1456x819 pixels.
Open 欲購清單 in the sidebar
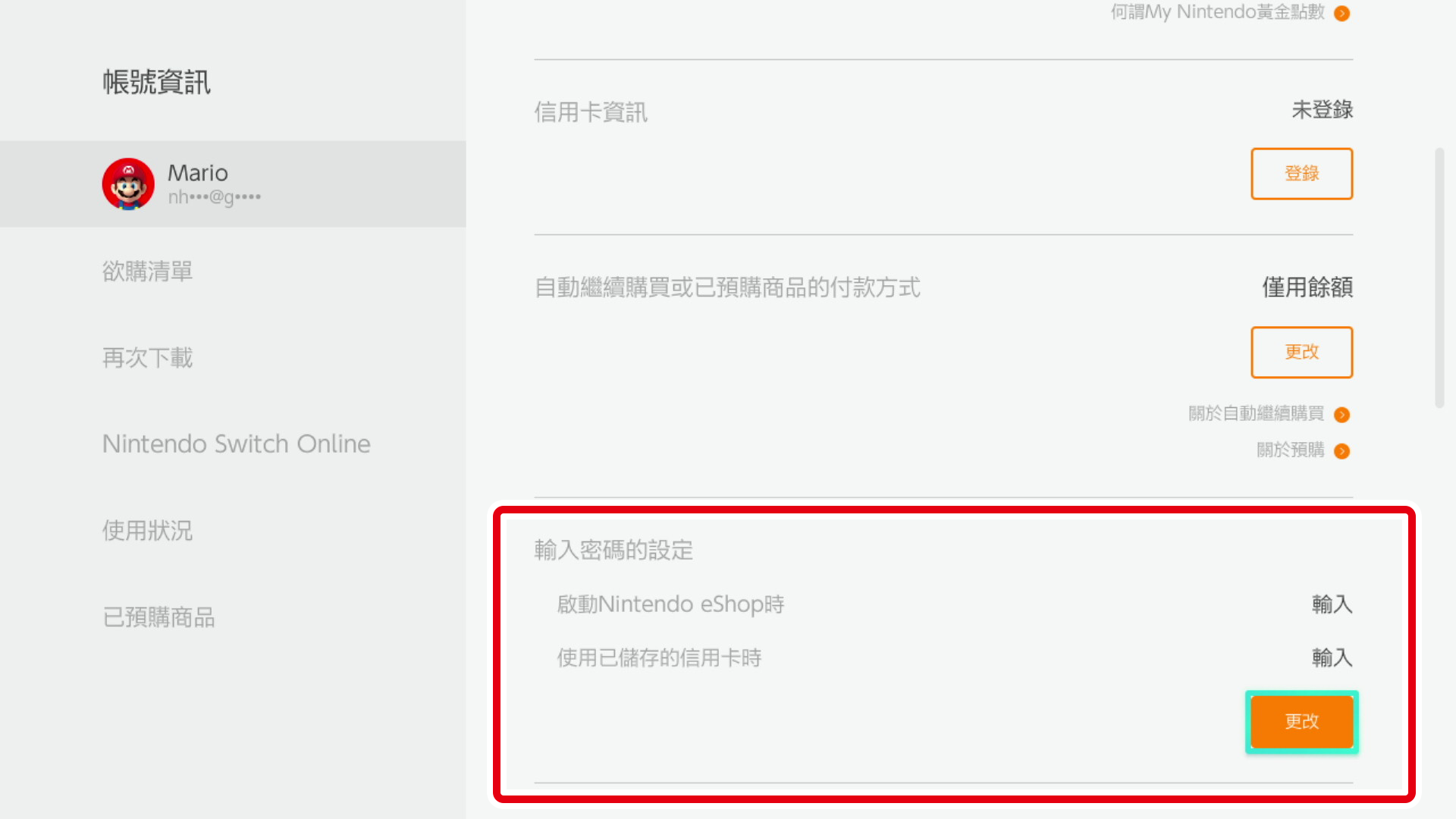click(147, 271)
